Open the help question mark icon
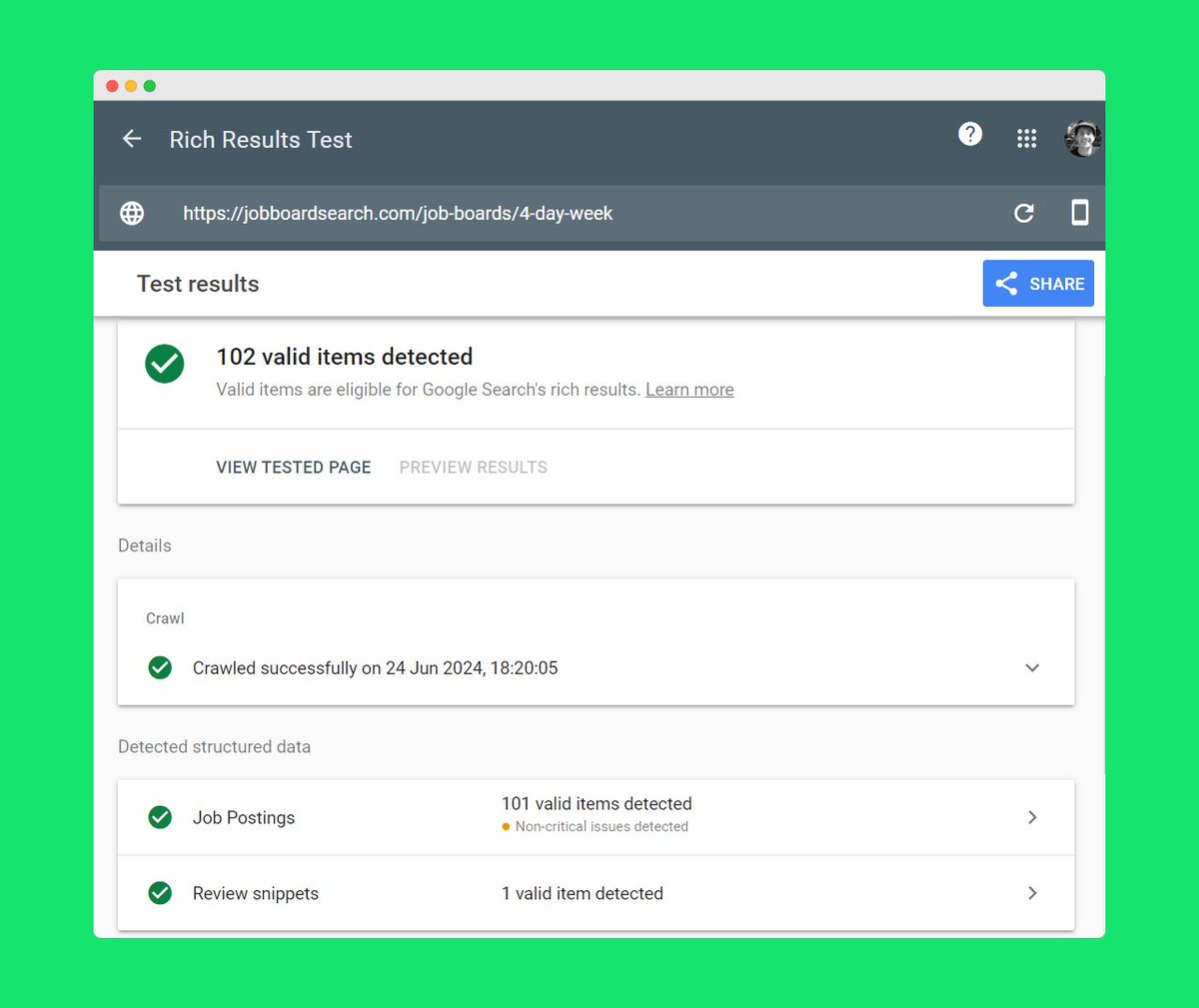 [x=970, y=134]
